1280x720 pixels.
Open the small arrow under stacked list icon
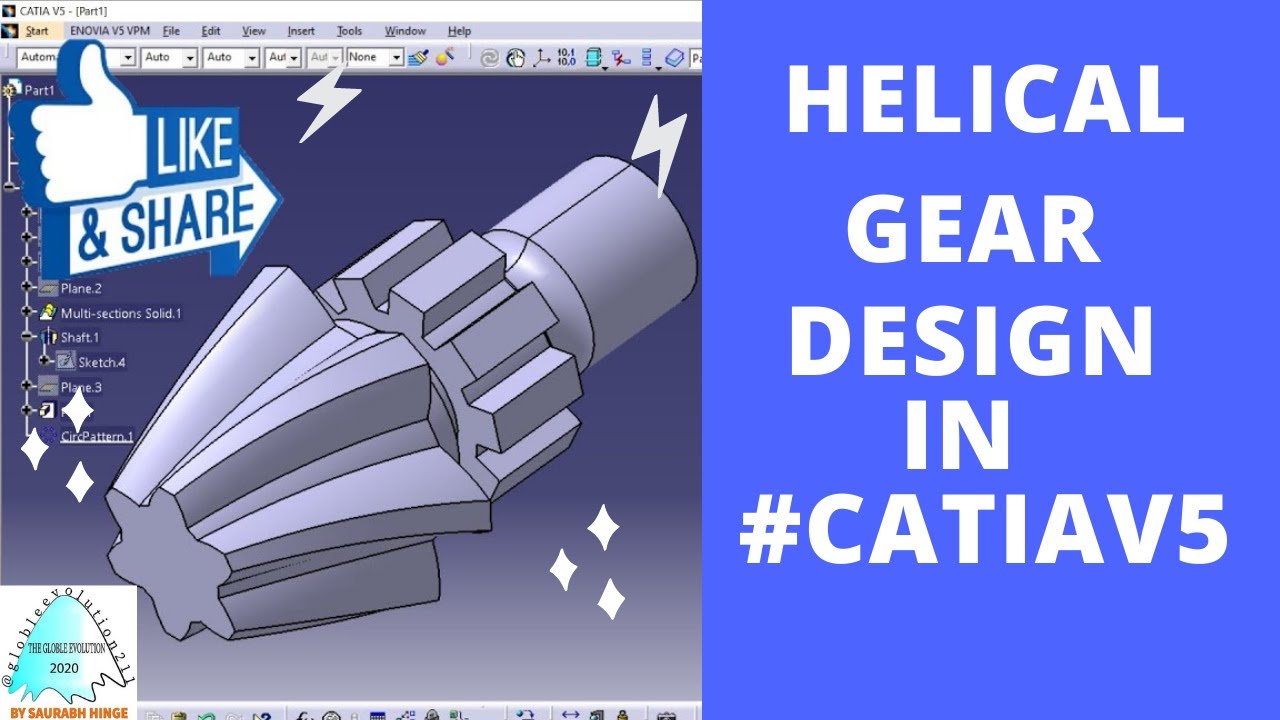[659, 68]
